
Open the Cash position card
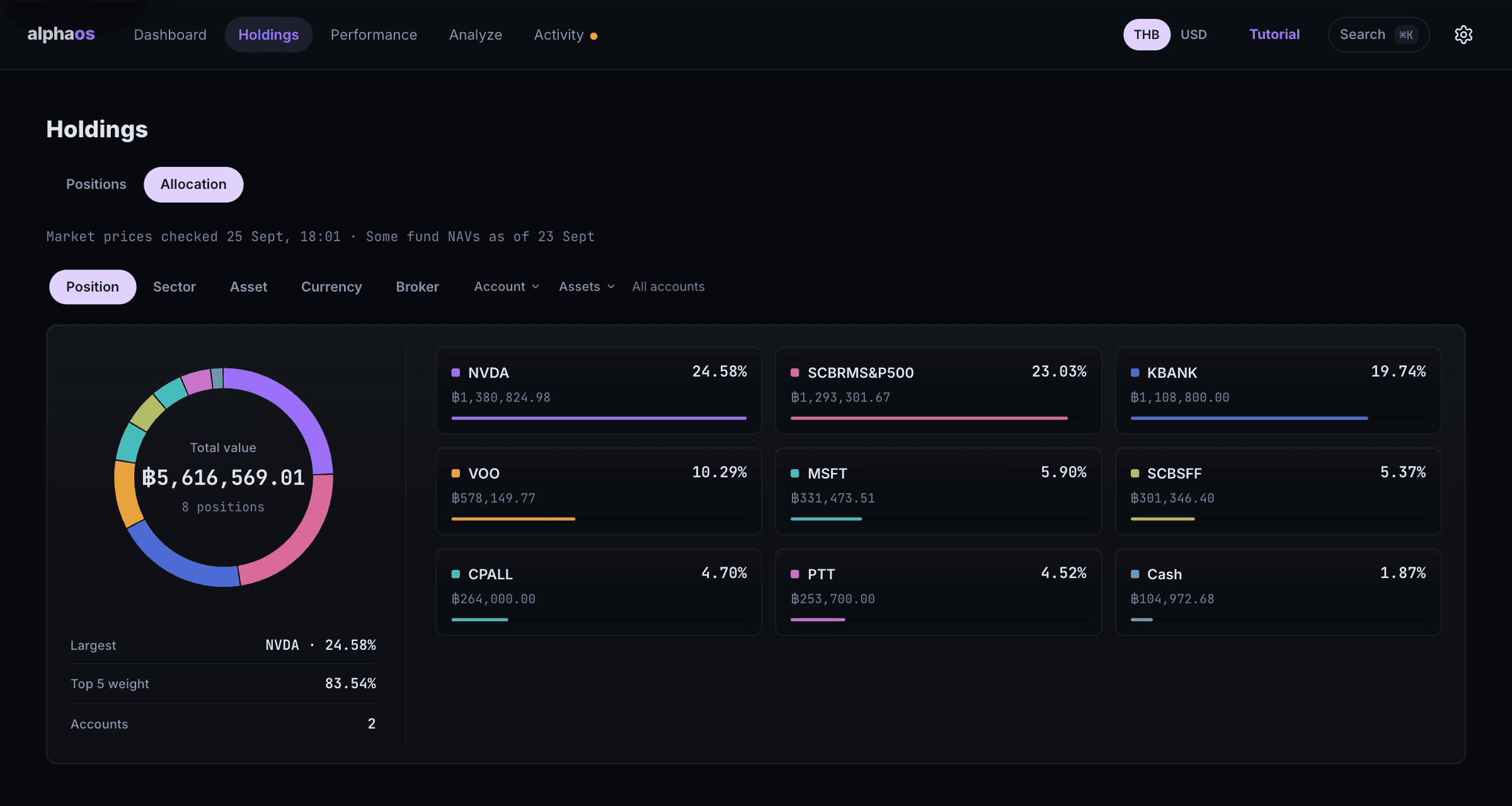click(x=1278, y=592)
